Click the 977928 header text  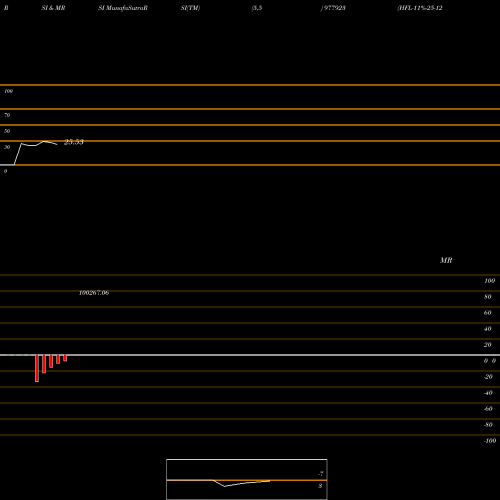tap(333, 8)
